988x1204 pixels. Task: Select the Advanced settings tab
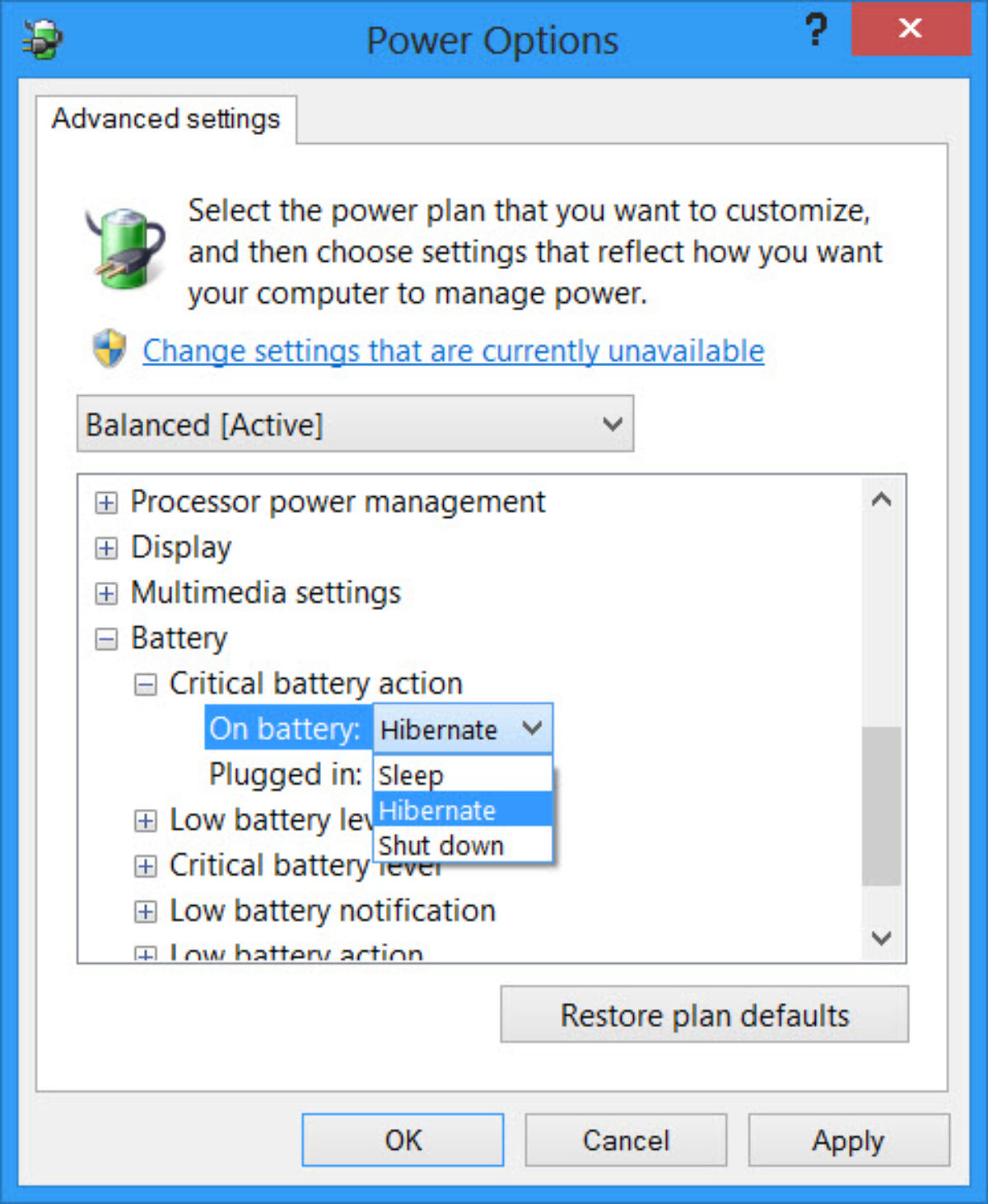click(165, 119)
